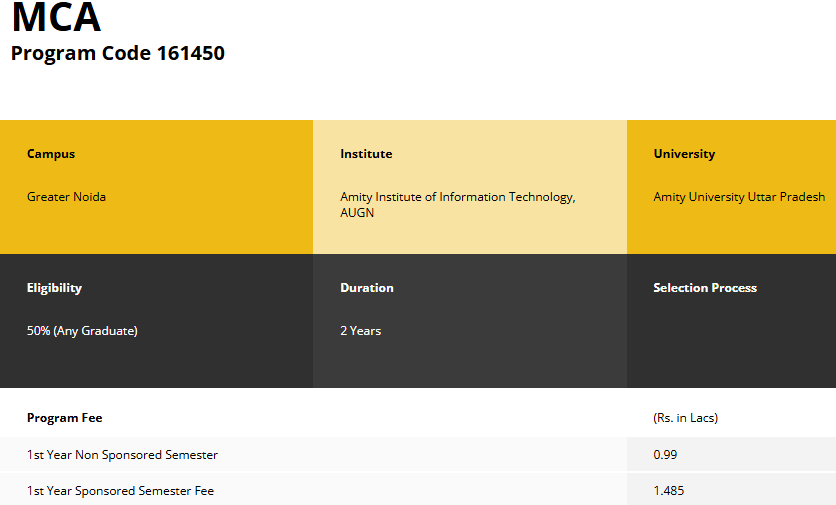Click Amity University Uttar Pradesh text
Viewport: 836px width, 505px height.
click(739, 197)
